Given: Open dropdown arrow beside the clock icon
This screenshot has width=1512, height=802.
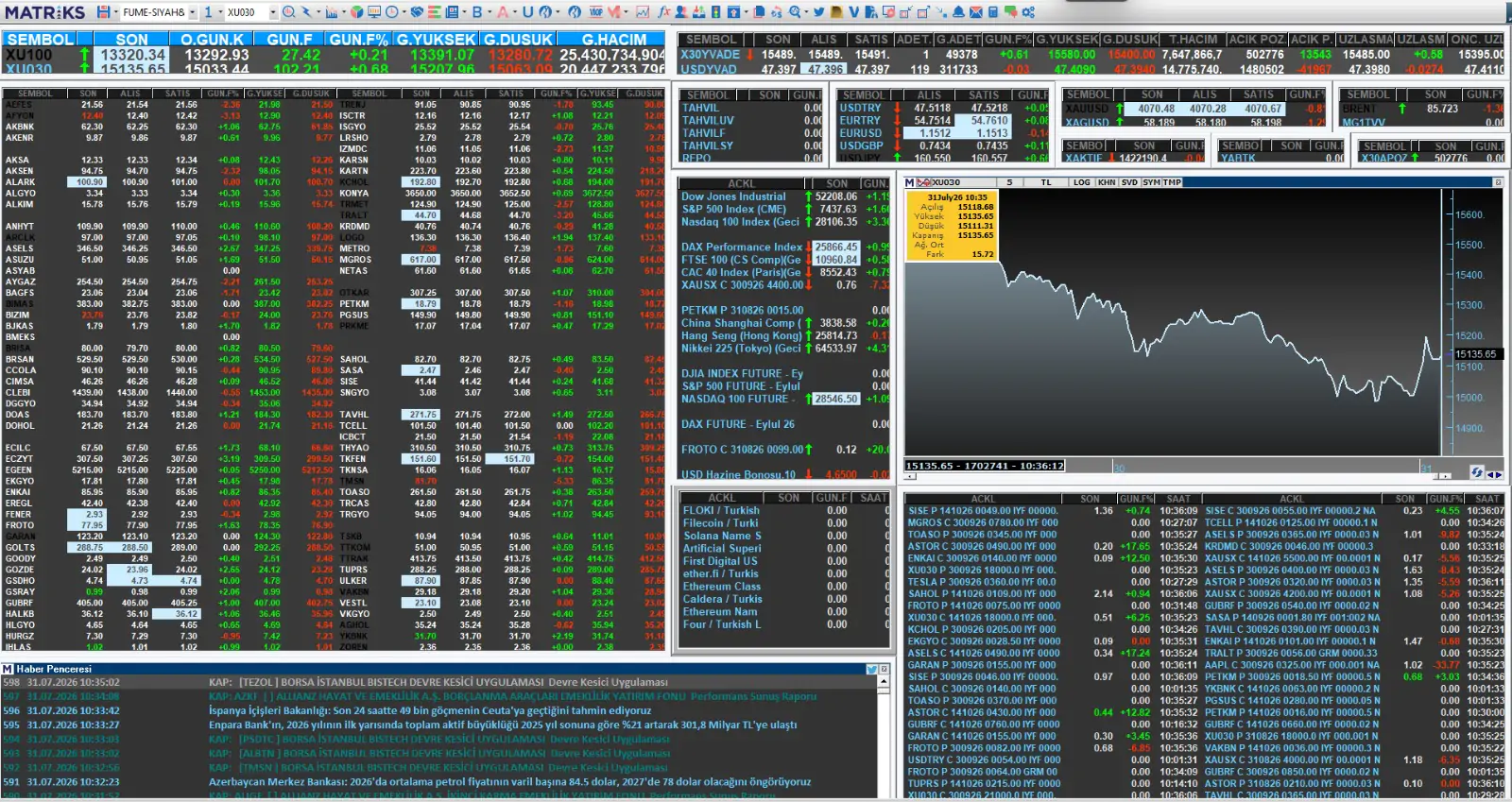Looking at the screenshot, I should (x=404, y=12).
